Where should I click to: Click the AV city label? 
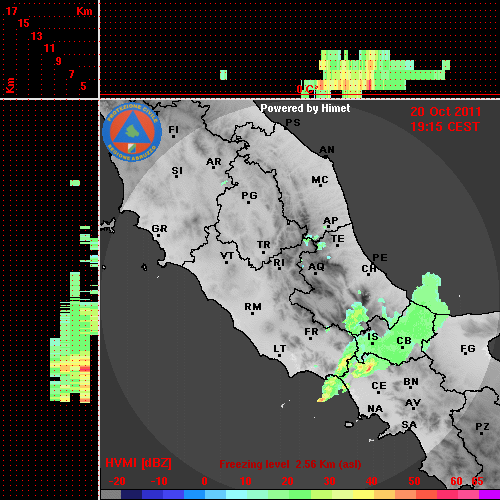(413, 403)
